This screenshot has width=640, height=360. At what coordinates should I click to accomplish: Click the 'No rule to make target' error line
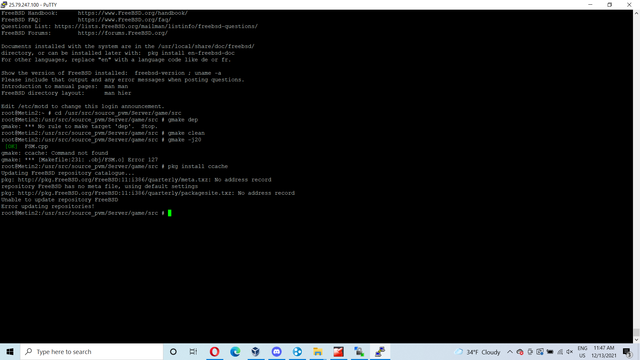pos(79,127)
